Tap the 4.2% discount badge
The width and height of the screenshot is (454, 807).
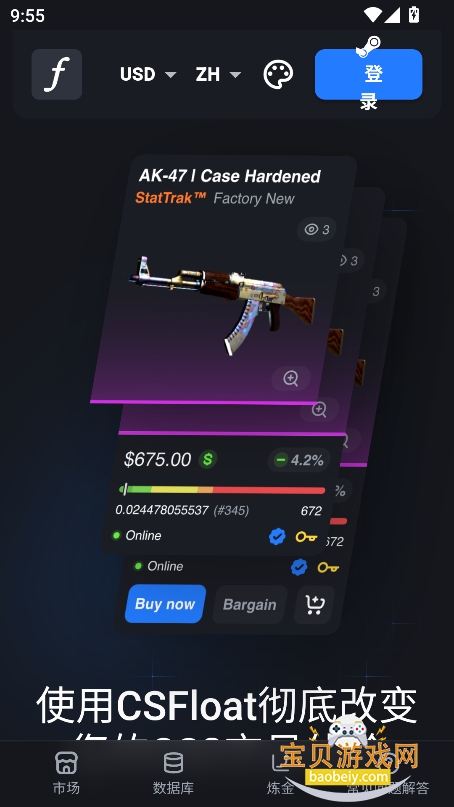point(300,460)
